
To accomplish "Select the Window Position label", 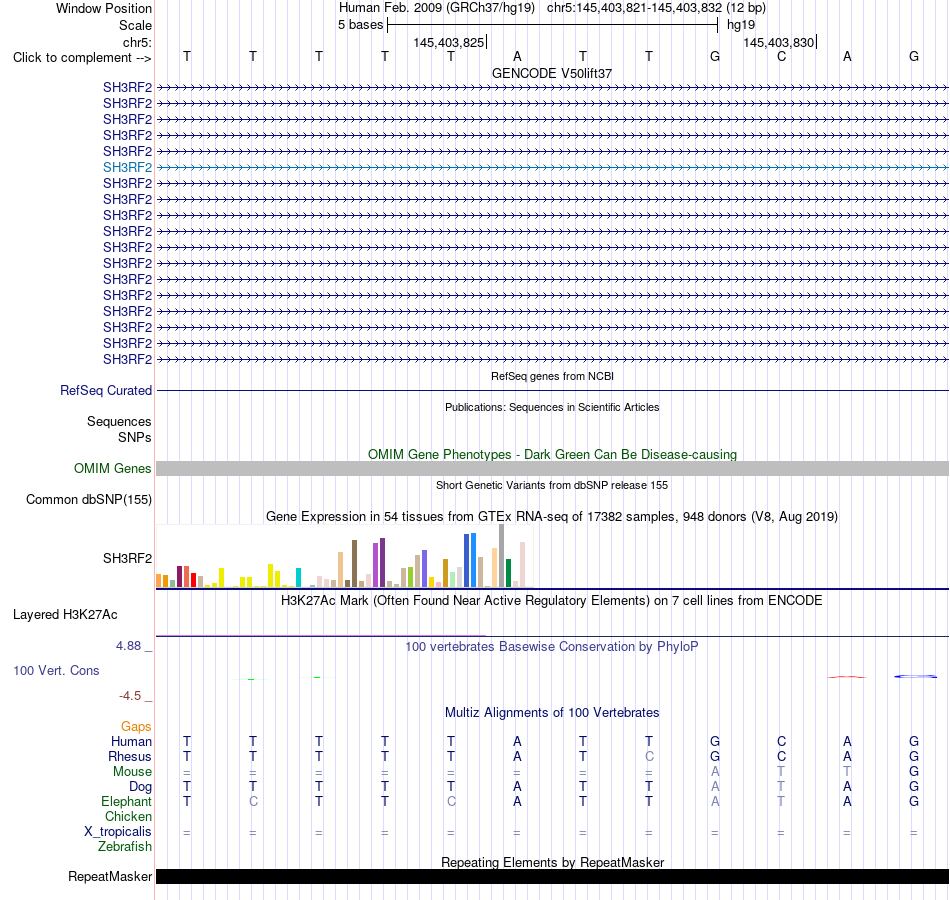I will pyautogui.click(x=104, y=8).
